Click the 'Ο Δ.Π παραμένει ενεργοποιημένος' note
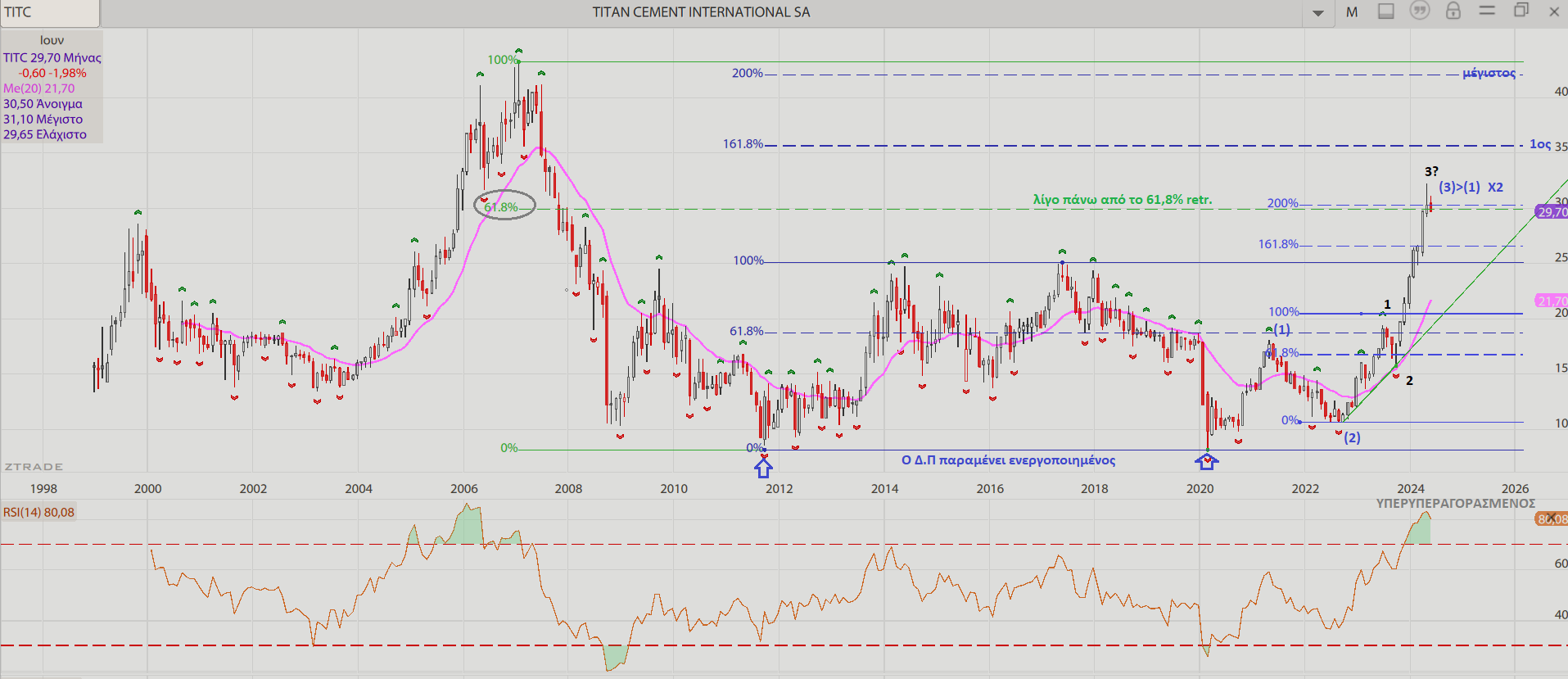 (1008, 459)
